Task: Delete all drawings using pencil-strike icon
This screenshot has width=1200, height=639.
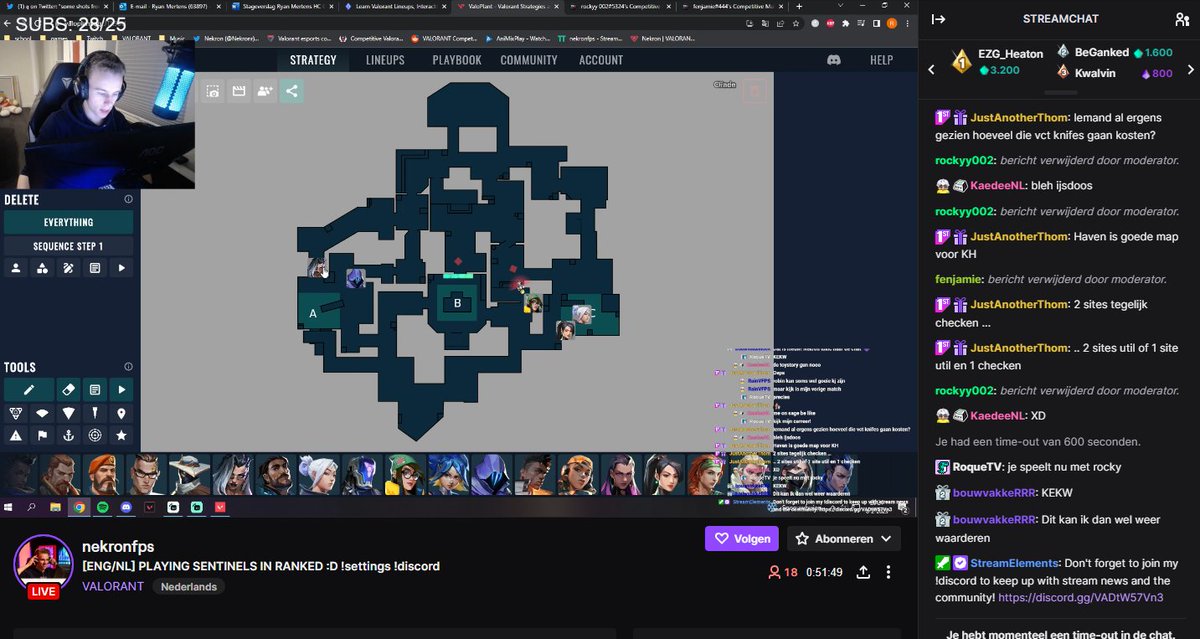Action: tap(68, 268)
